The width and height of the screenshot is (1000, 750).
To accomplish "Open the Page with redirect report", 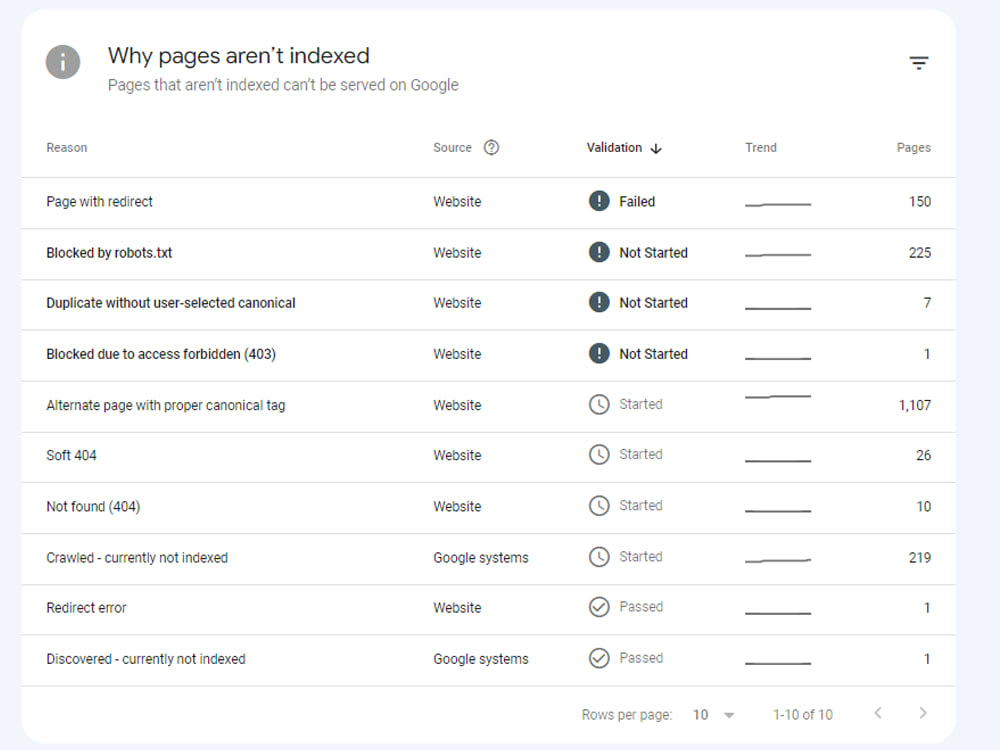I will tap(99, 201).
